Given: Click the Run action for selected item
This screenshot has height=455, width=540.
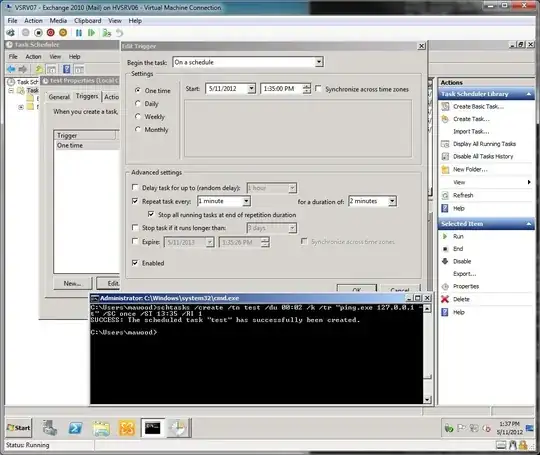Looking at the screenshot, I should 458,236.
